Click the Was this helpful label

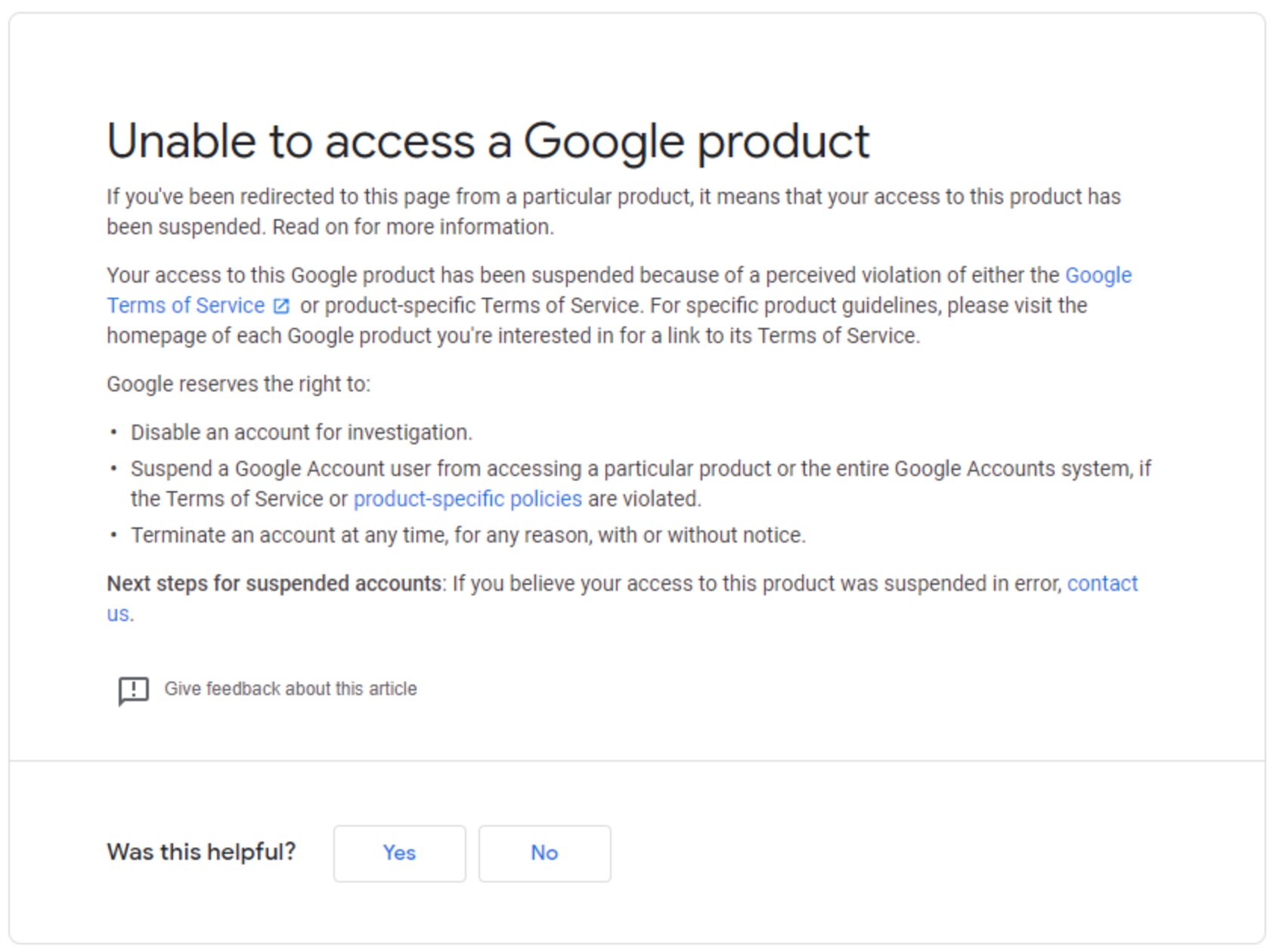coord(201,852)
